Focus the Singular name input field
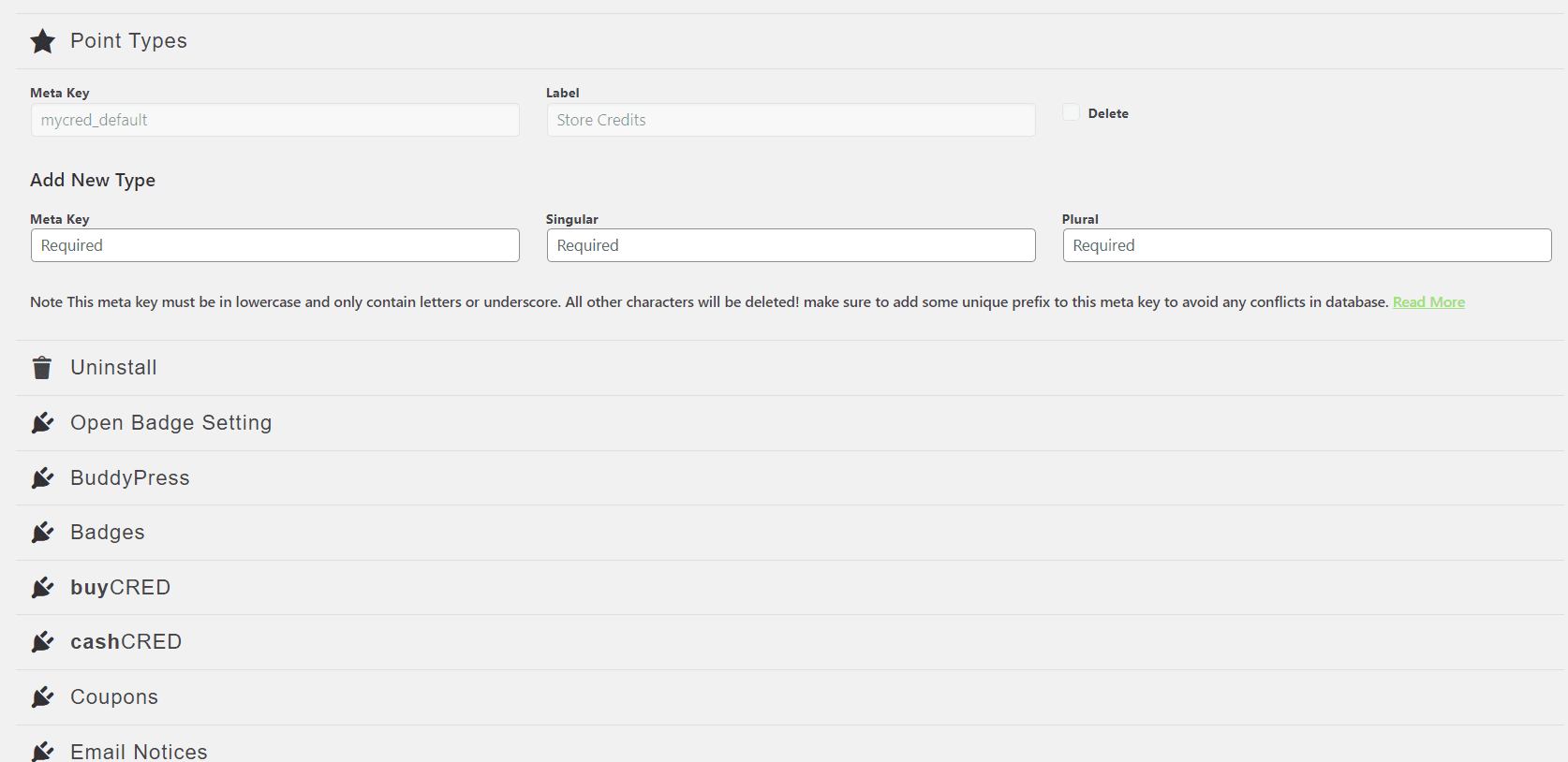This screenshot has width=1568, height=762. tap(791, 245)
